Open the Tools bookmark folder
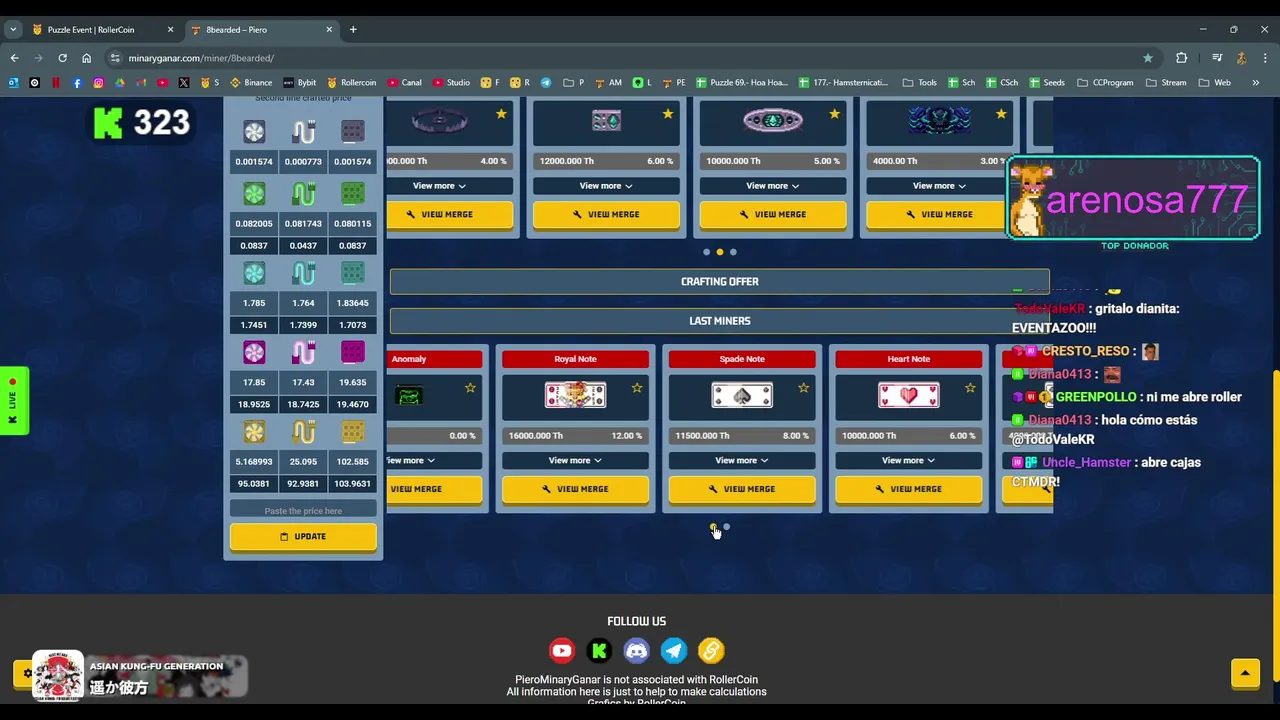 tap(919, 83)
